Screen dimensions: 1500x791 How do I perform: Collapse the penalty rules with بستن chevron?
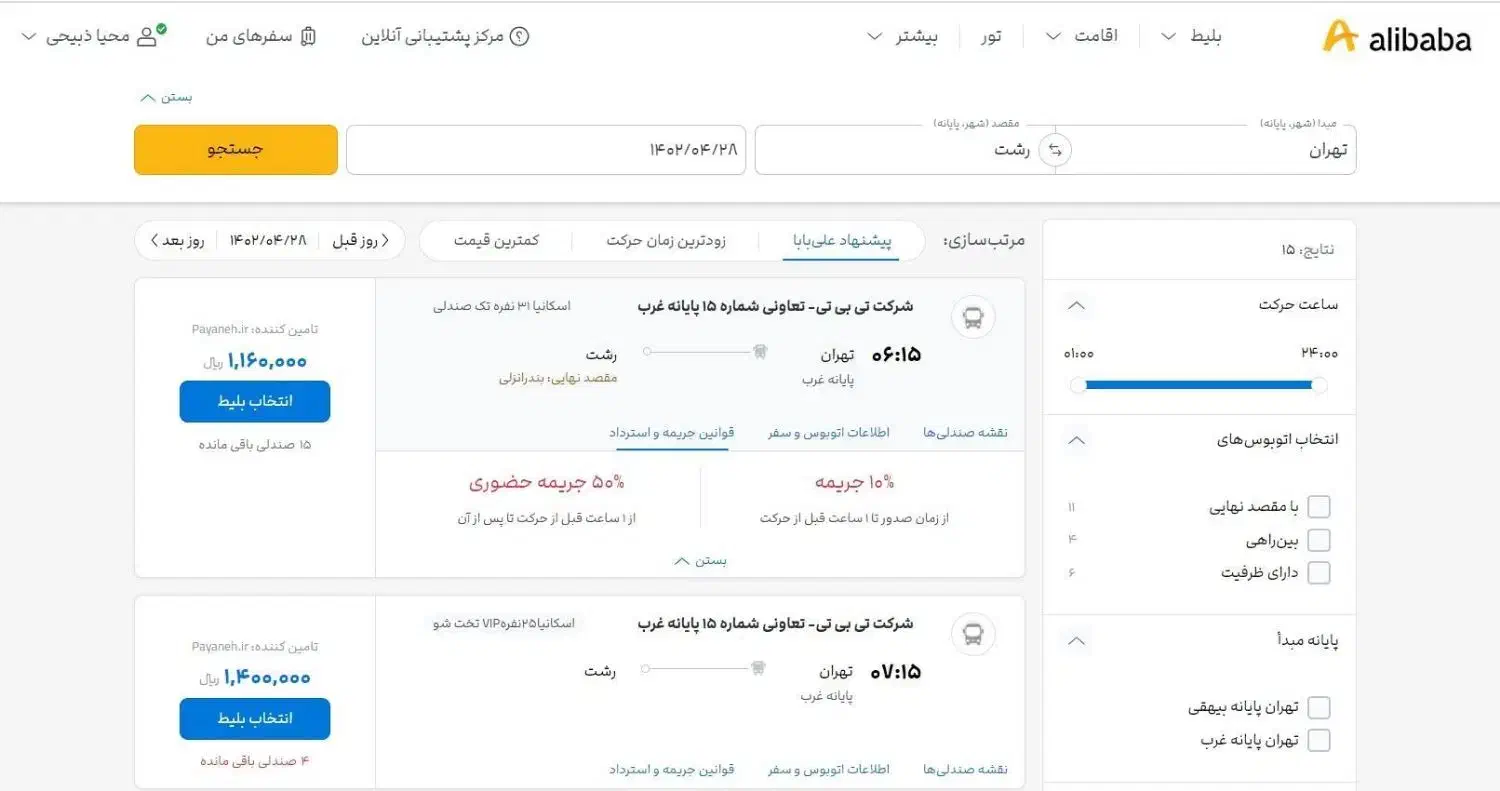(x=700, y=560)
